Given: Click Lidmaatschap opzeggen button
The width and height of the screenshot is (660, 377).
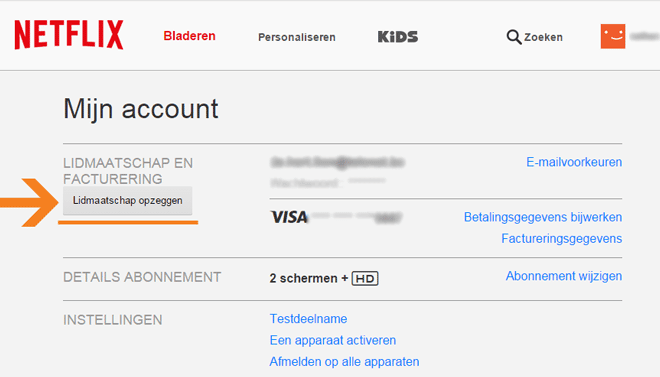Looking at the screenshot, I should click(x=128, y=200).
